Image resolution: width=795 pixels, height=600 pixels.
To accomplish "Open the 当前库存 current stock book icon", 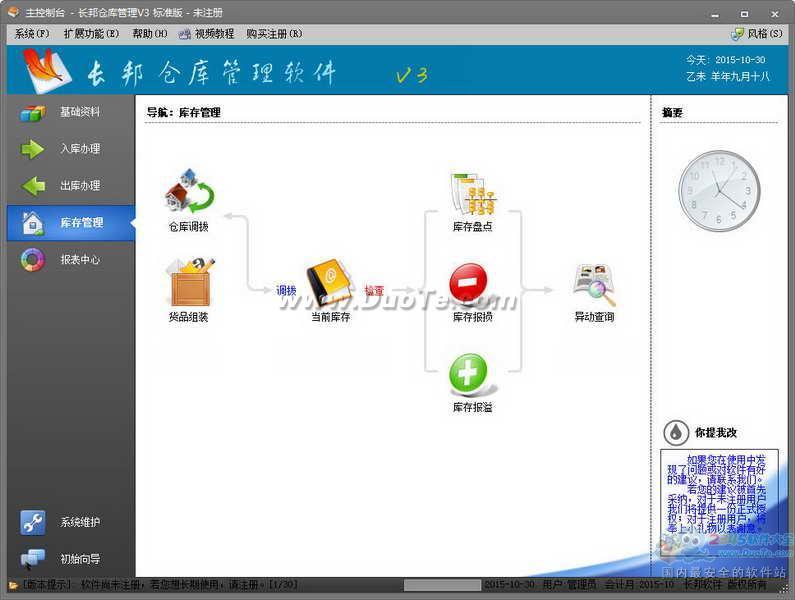I will [330, 283].
